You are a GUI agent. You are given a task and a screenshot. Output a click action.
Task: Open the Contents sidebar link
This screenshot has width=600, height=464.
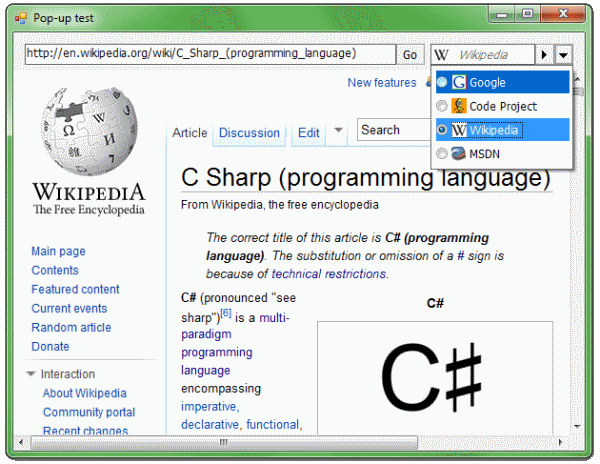(x=55, y=270)
